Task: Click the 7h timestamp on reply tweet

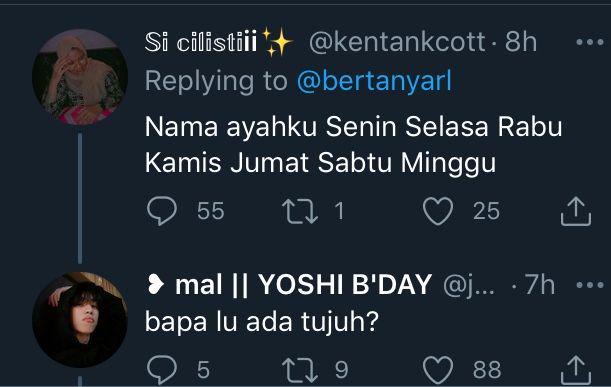Action: point(539,285)
